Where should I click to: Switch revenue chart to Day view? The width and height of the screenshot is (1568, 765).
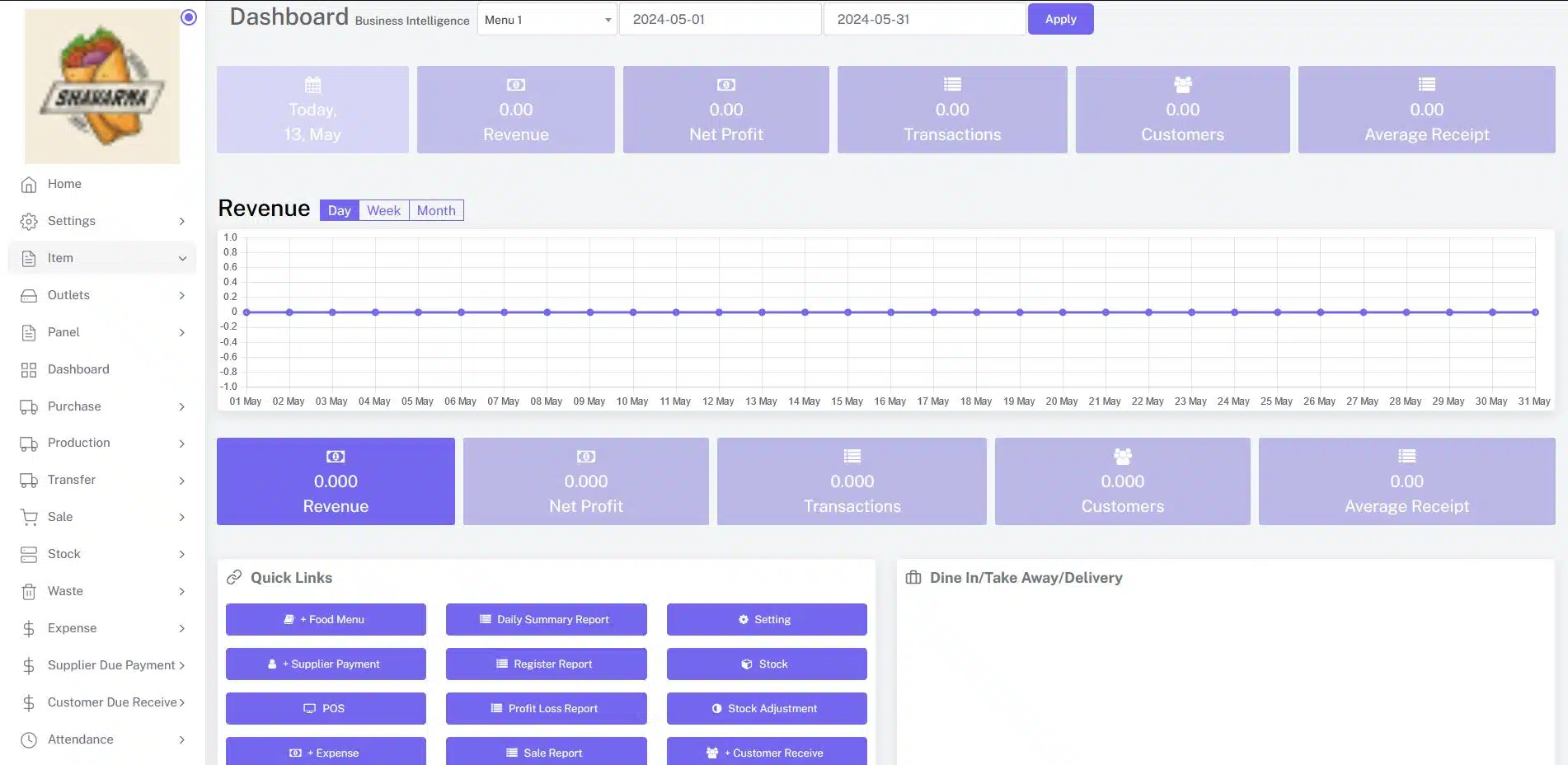pos(339,210)
